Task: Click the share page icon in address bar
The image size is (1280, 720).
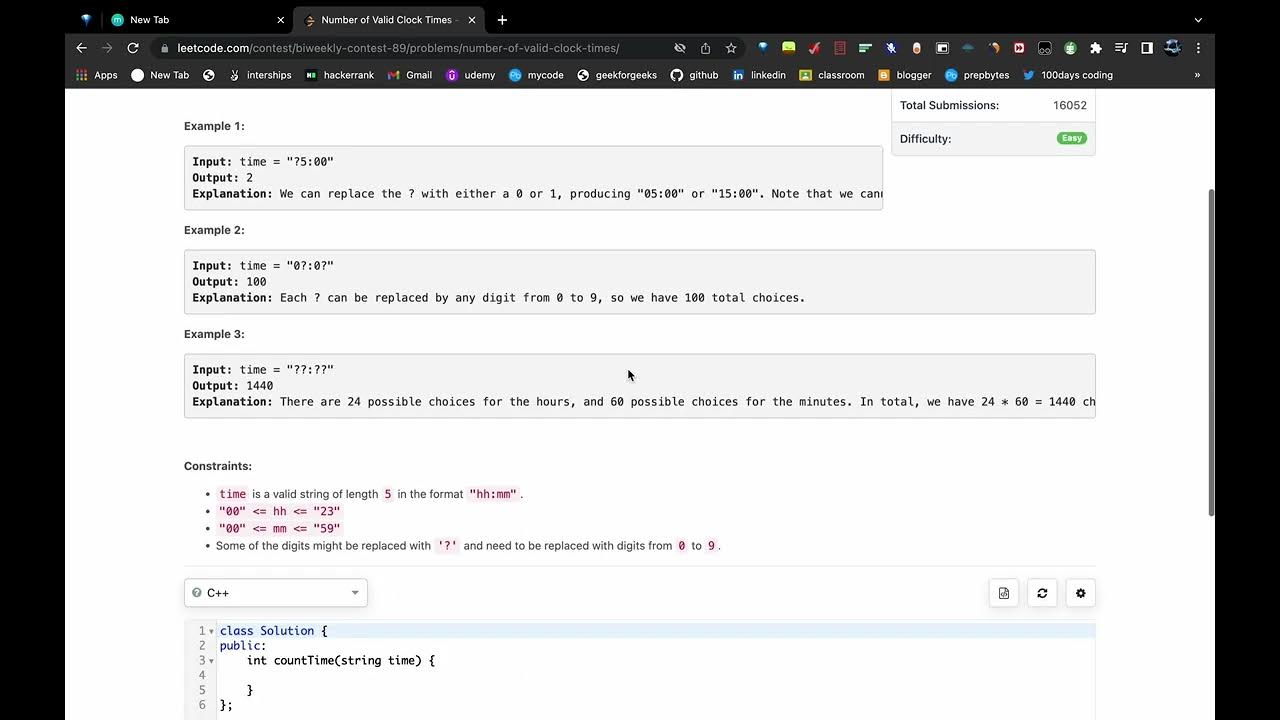Action: [705, 48]
